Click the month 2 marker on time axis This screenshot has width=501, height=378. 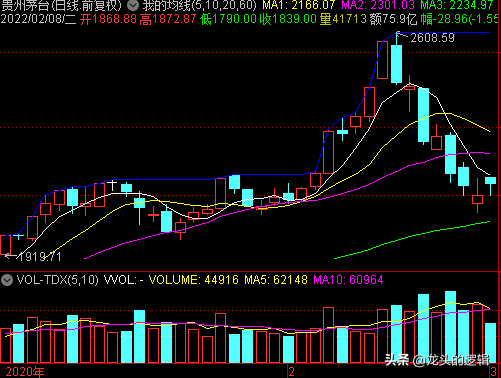click(292, 372)
